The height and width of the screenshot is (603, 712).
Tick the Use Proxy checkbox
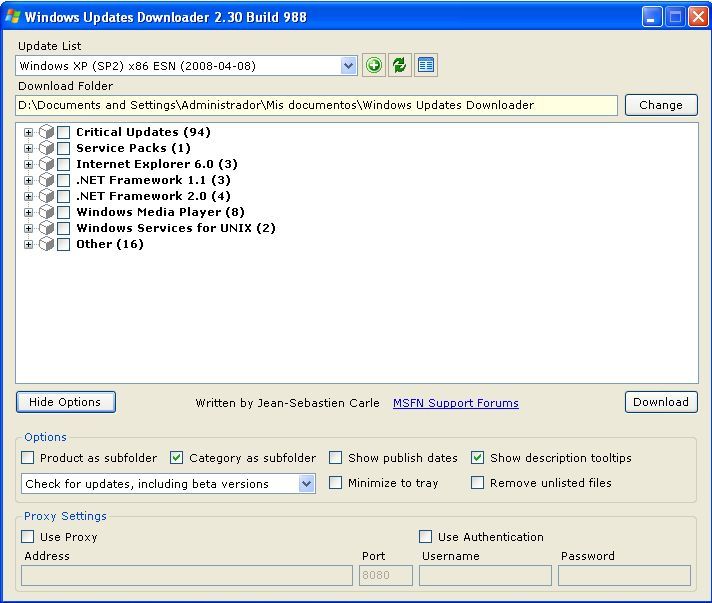coord(28,537)
